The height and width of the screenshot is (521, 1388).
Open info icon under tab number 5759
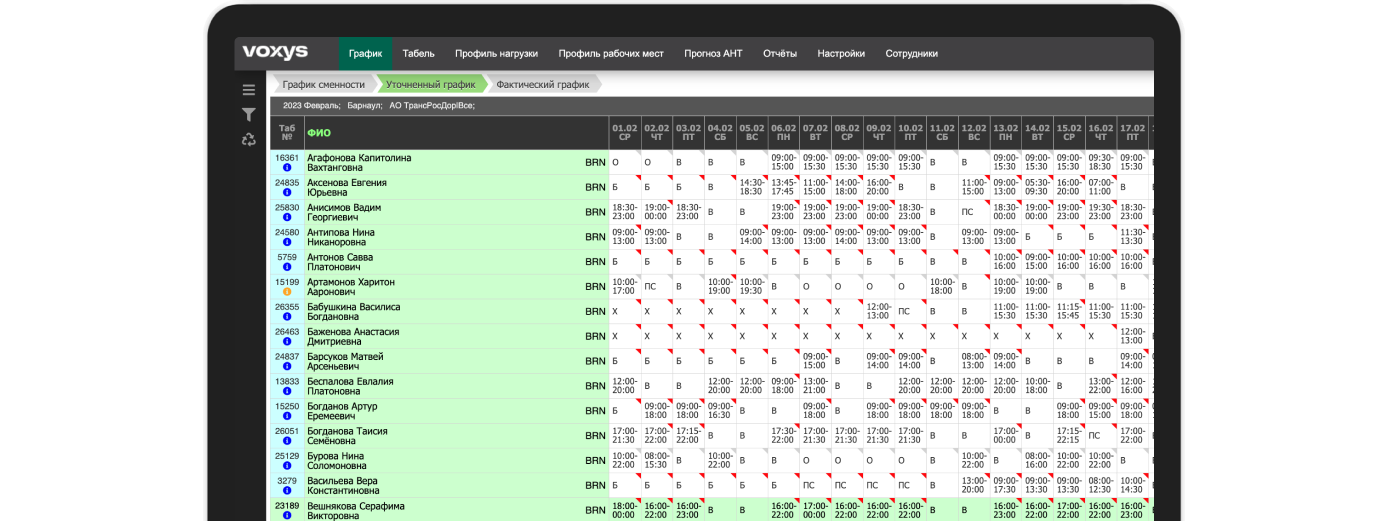[287, 267]
